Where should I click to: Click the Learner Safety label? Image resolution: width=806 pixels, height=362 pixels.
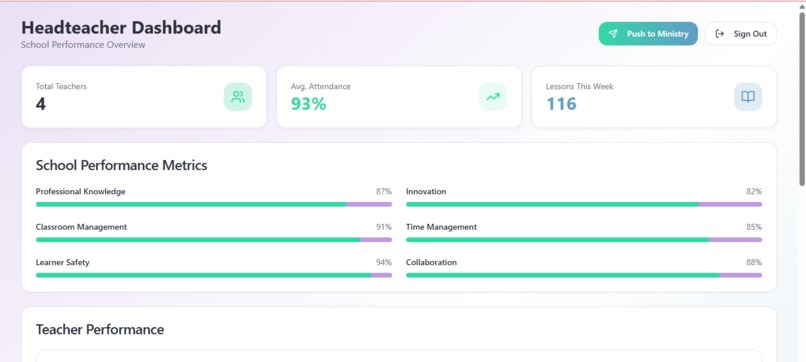[63, 262]
